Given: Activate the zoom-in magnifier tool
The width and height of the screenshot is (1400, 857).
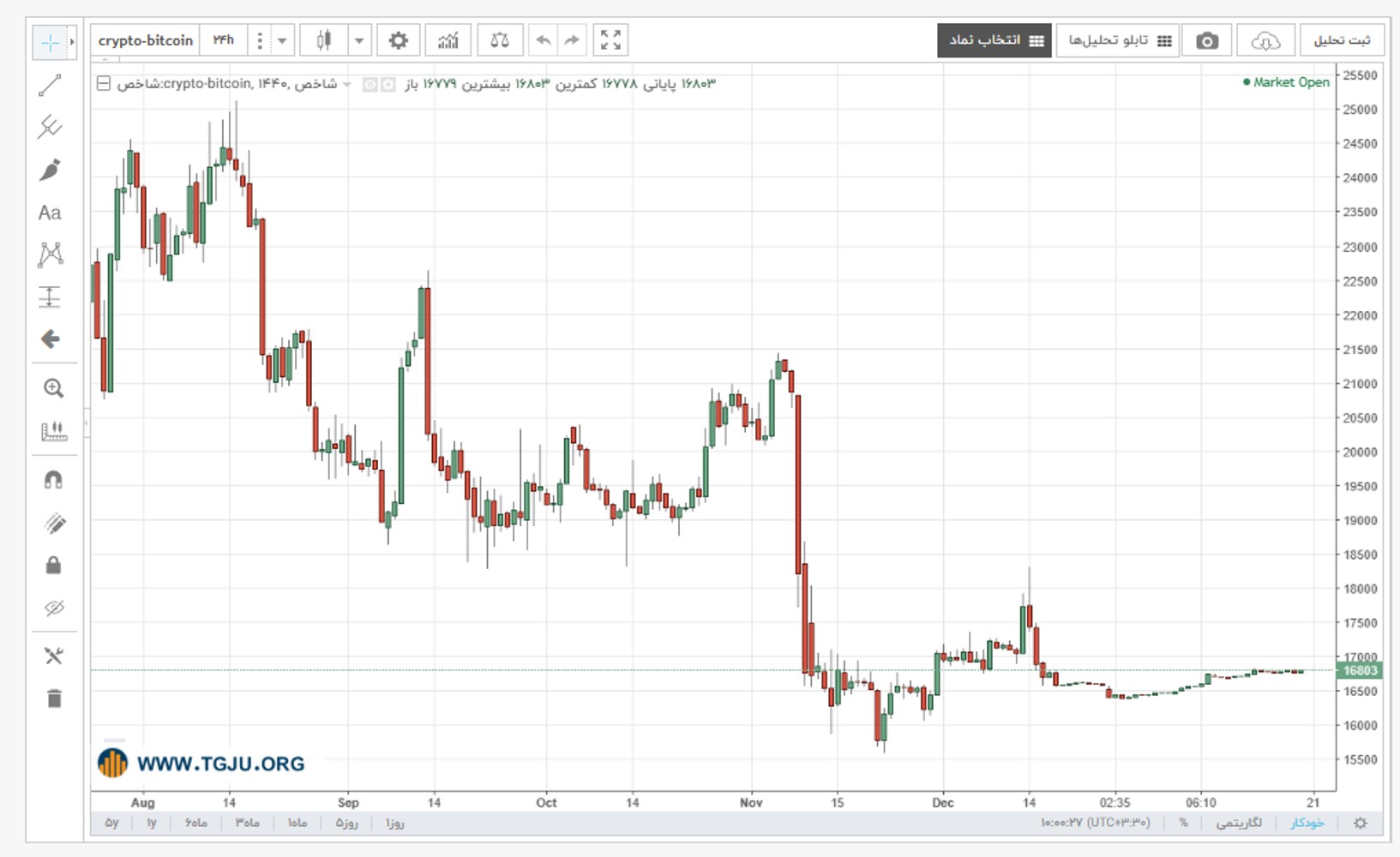Looking at the screenshot, I should [x=53, y=388].
